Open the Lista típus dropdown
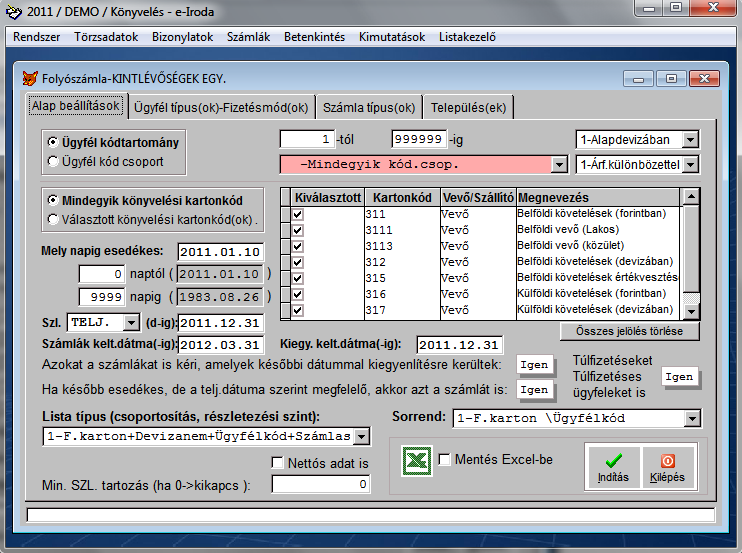The width and height of the screenshot is (742, 553). (x=361, y=436)
